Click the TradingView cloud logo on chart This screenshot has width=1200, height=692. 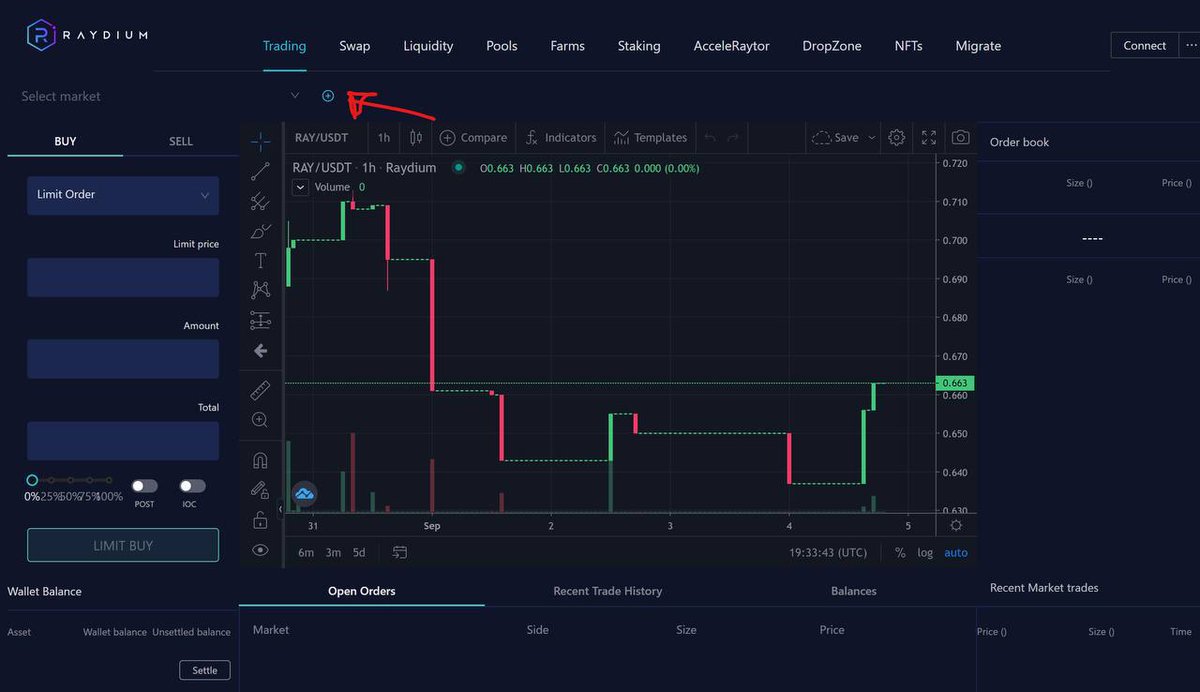tap(304, 493)
